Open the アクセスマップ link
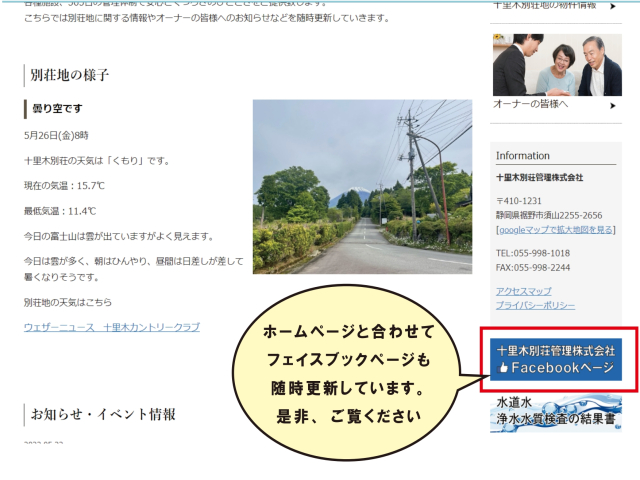640x480 pixels. click(523, 291)
